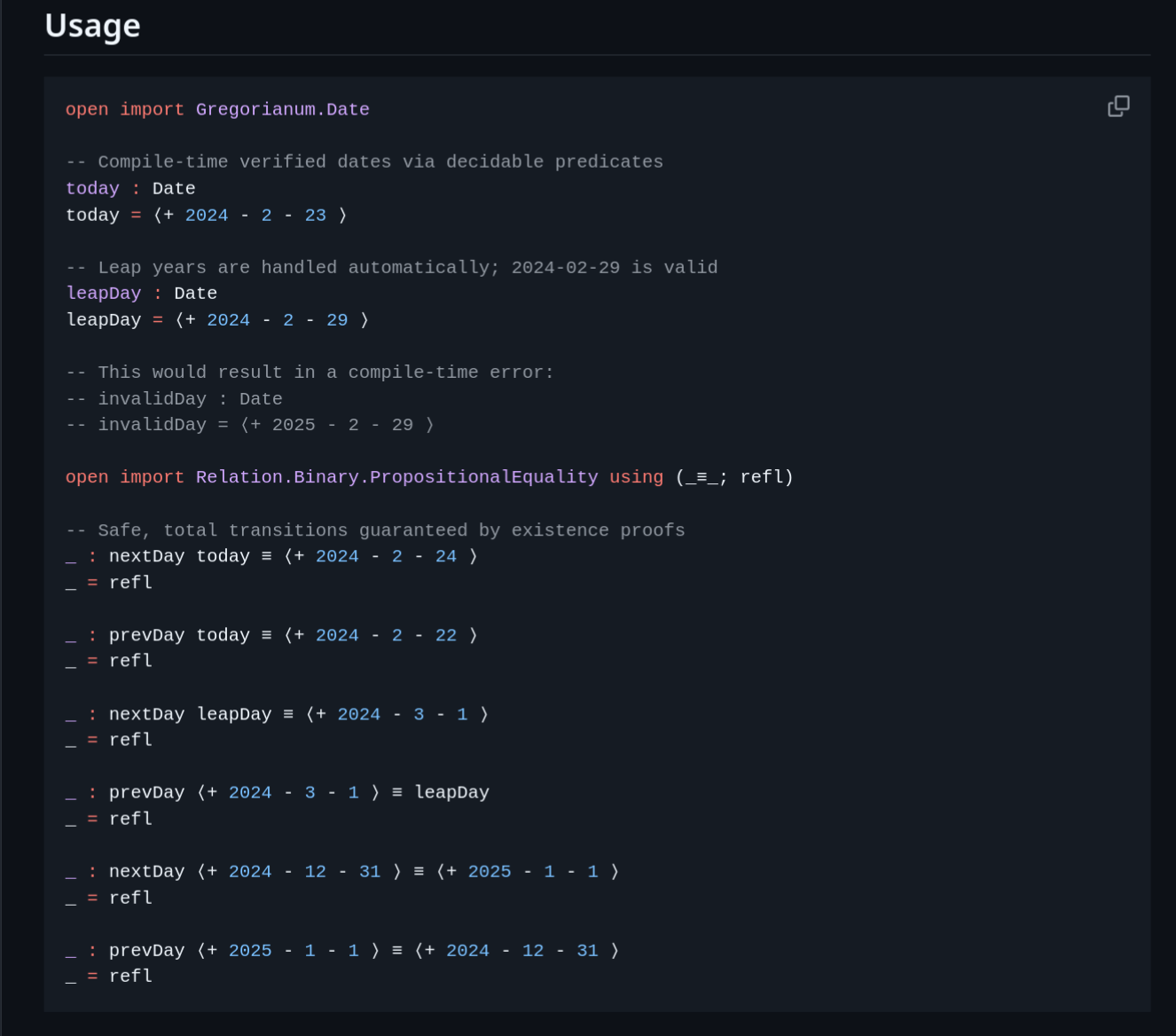Click the 'invalidDay : Date' commented line
1176x1036 pixels.
(x=174, y=398)
